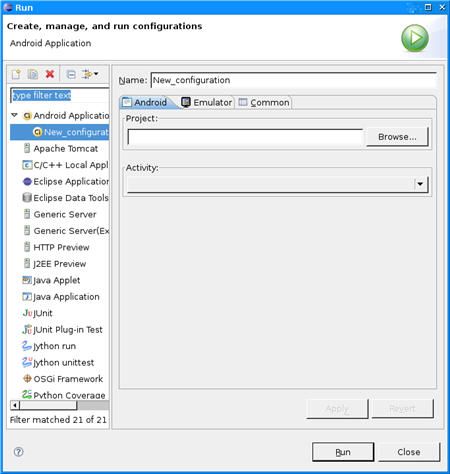Viewport: 450px width, 474px height.
Task: Click the Close button
Action: 409,452
